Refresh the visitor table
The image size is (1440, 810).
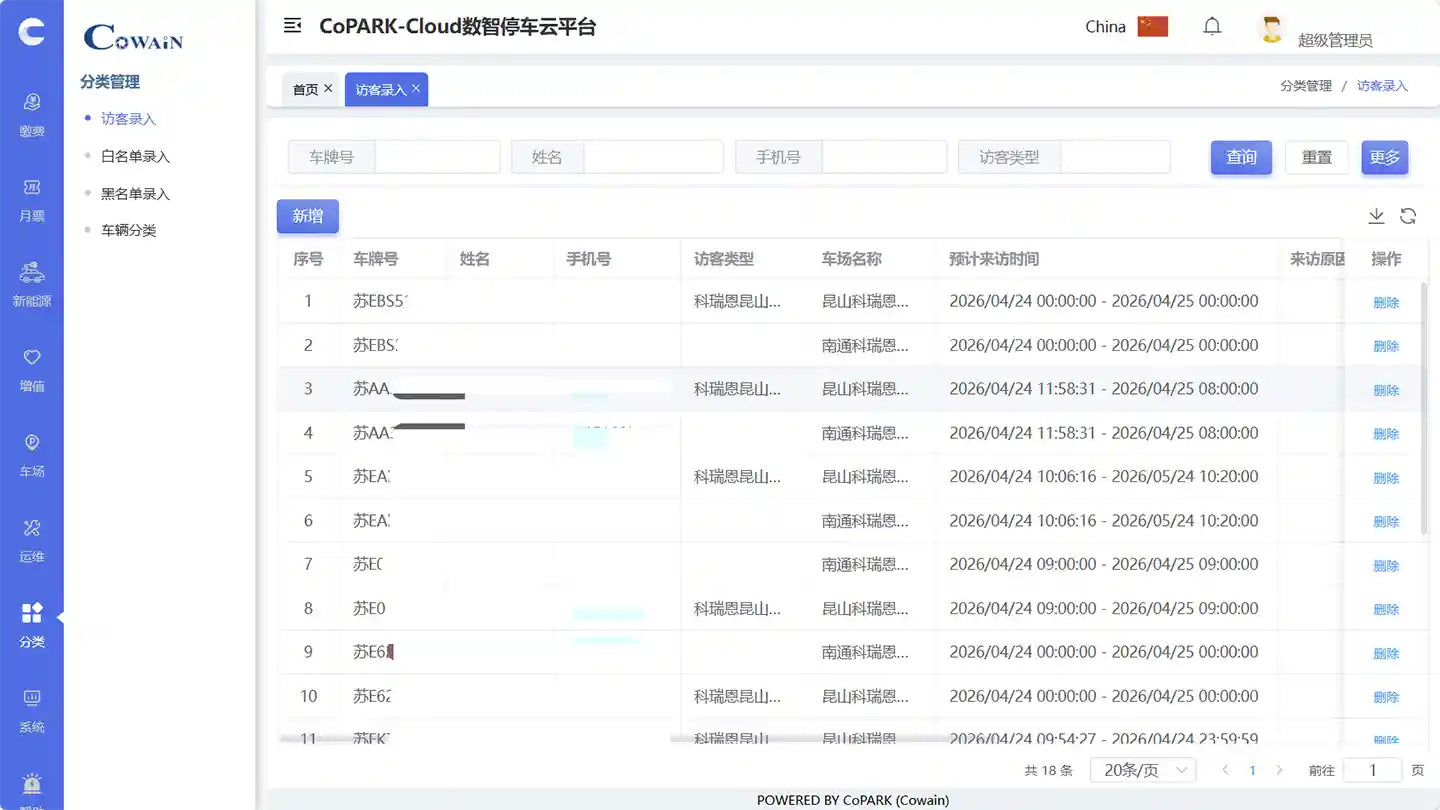click(1408, 216)
